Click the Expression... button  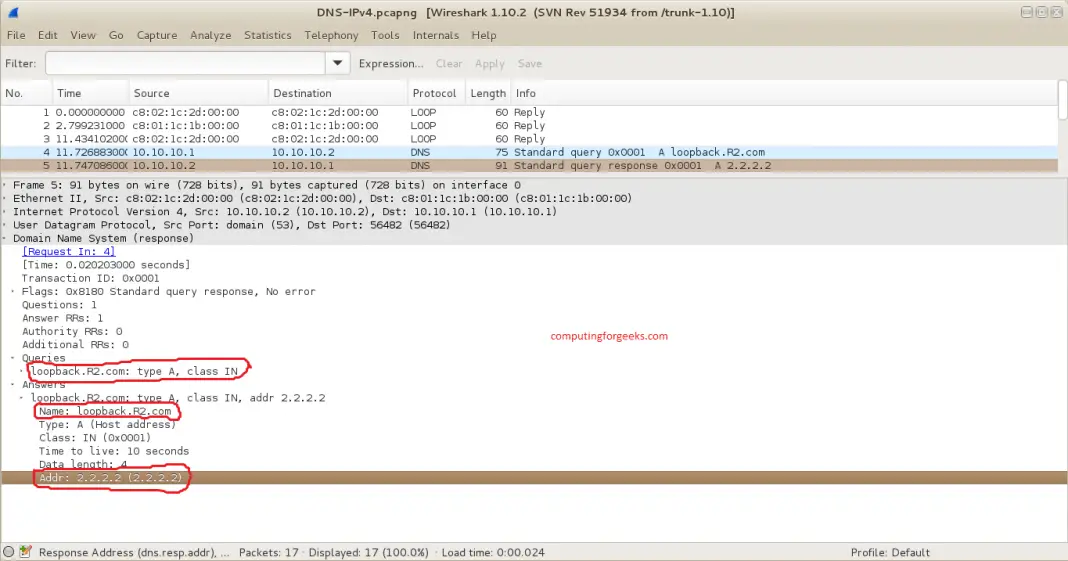391,63
